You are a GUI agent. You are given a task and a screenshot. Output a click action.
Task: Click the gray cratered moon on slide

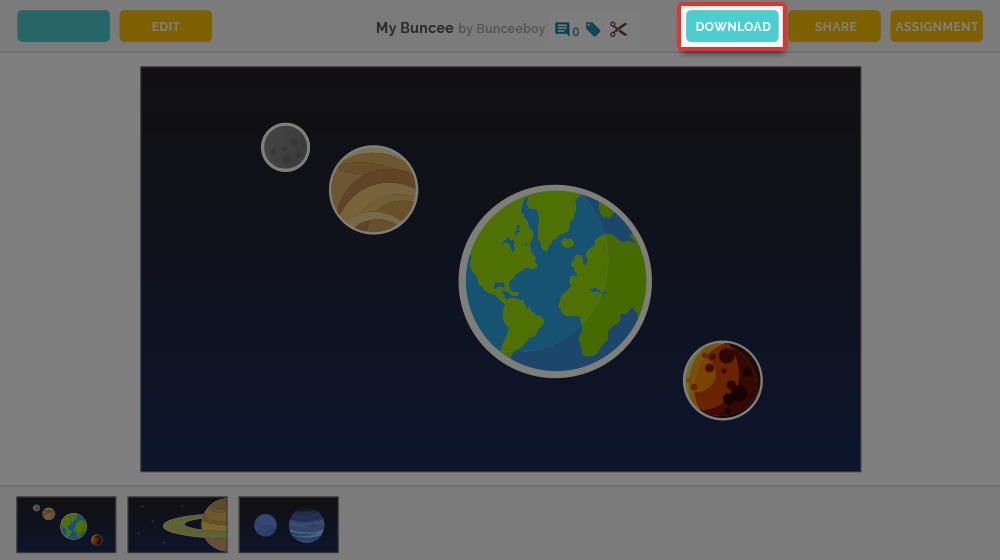[286, 147]
